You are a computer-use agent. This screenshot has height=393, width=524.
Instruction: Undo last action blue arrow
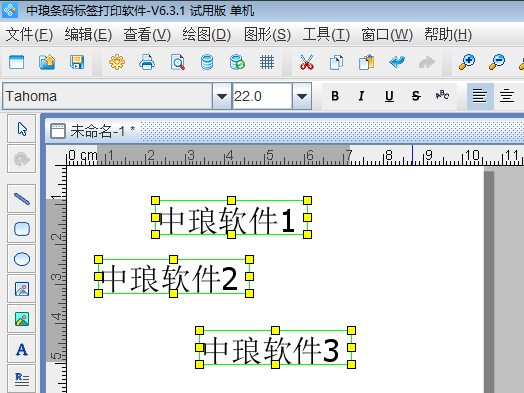tap(397, 62)
